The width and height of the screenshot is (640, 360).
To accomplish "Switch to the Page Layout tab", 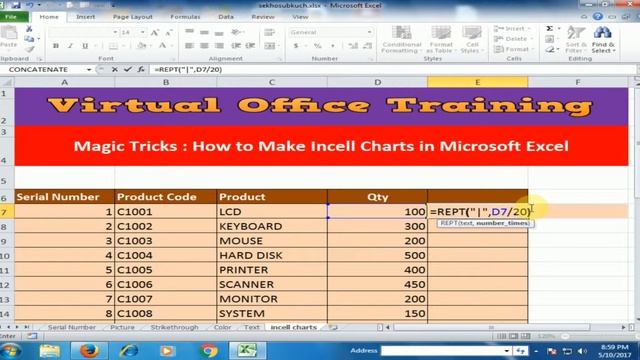I will click(132, 17).
